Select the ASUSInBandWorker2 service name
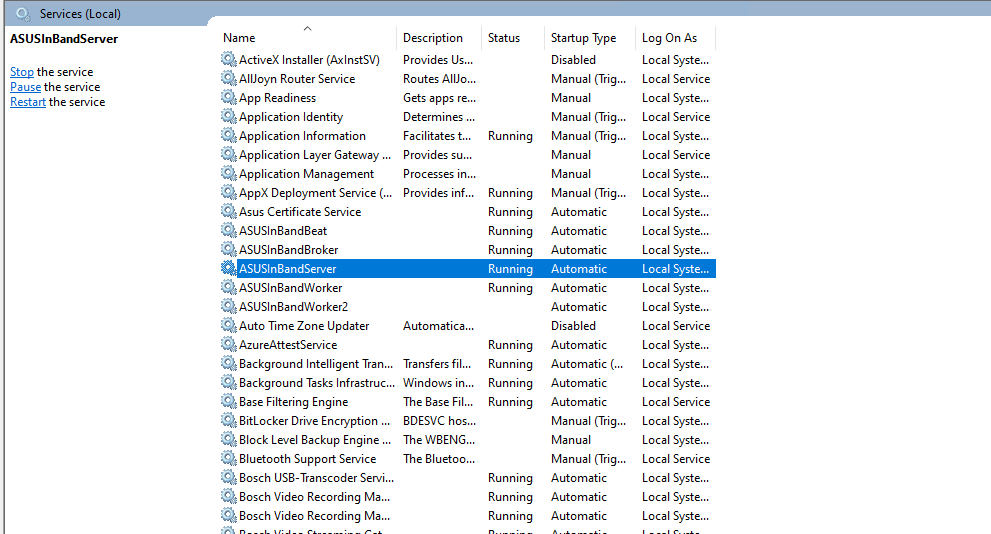 coord(293,306)
